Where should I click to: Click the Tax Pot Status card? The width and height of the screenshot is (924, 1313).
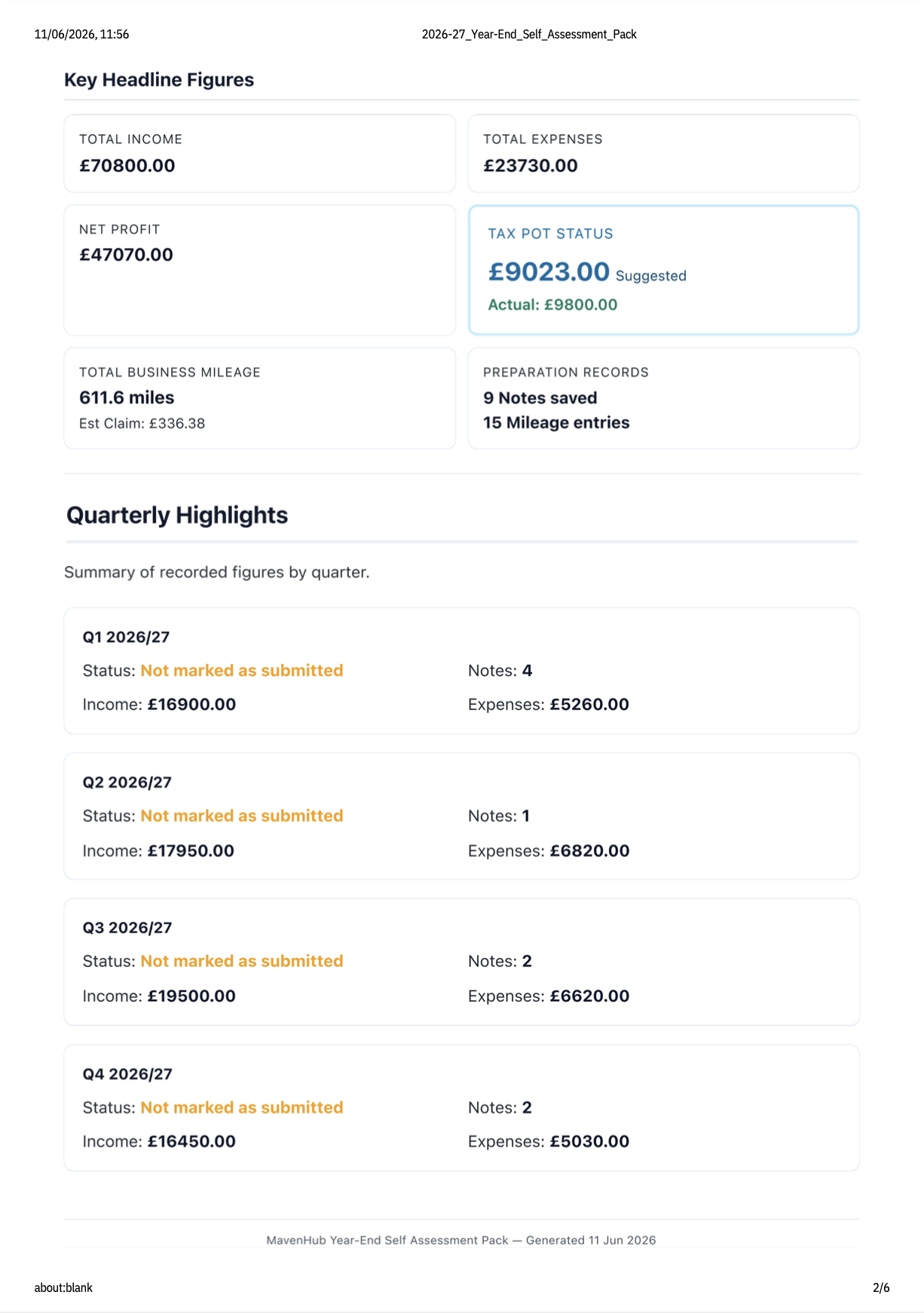click(x=664, y=270)
